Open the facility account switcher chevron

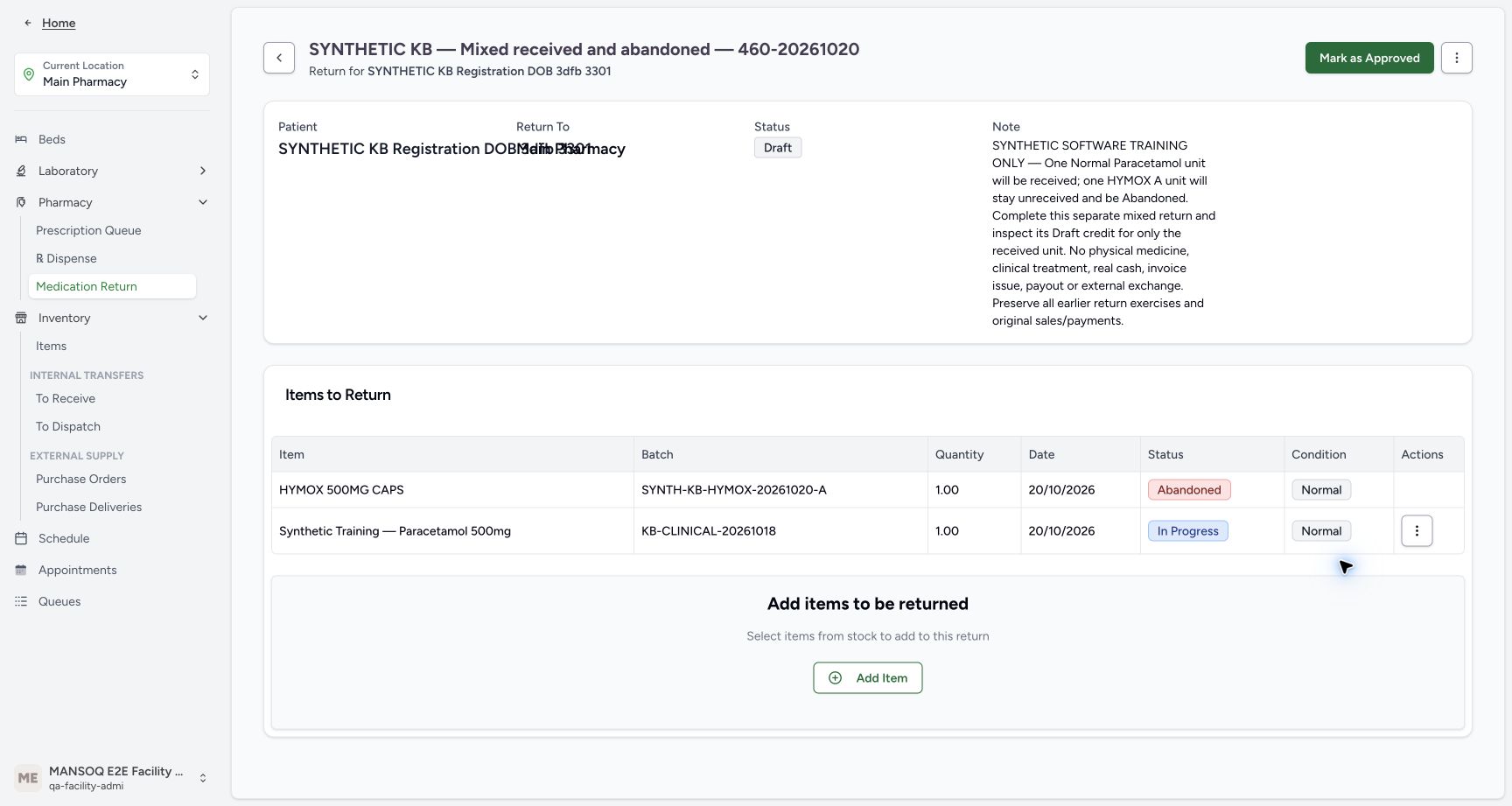point(203,778)
